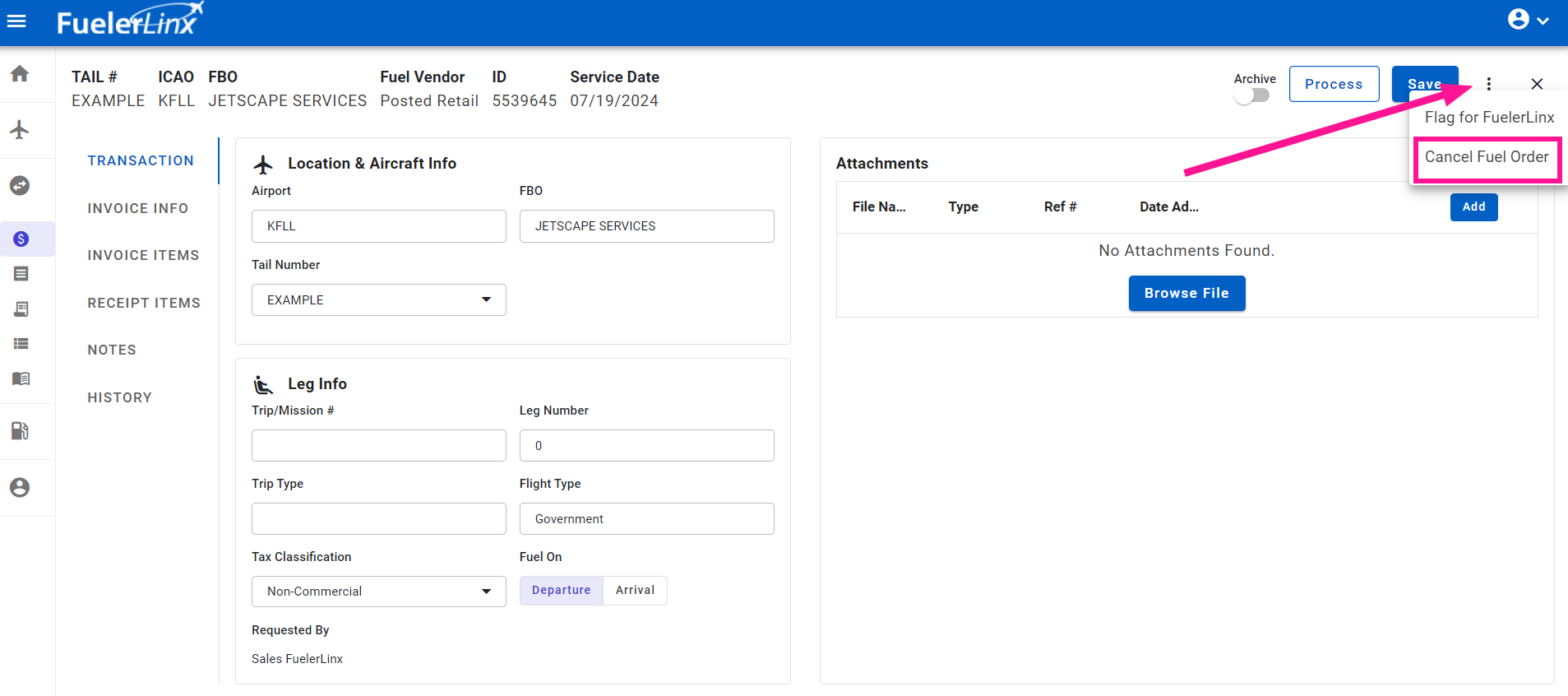Screen dimensions: 1568x696
Task: View the History tab
Action: click(119, 398)
